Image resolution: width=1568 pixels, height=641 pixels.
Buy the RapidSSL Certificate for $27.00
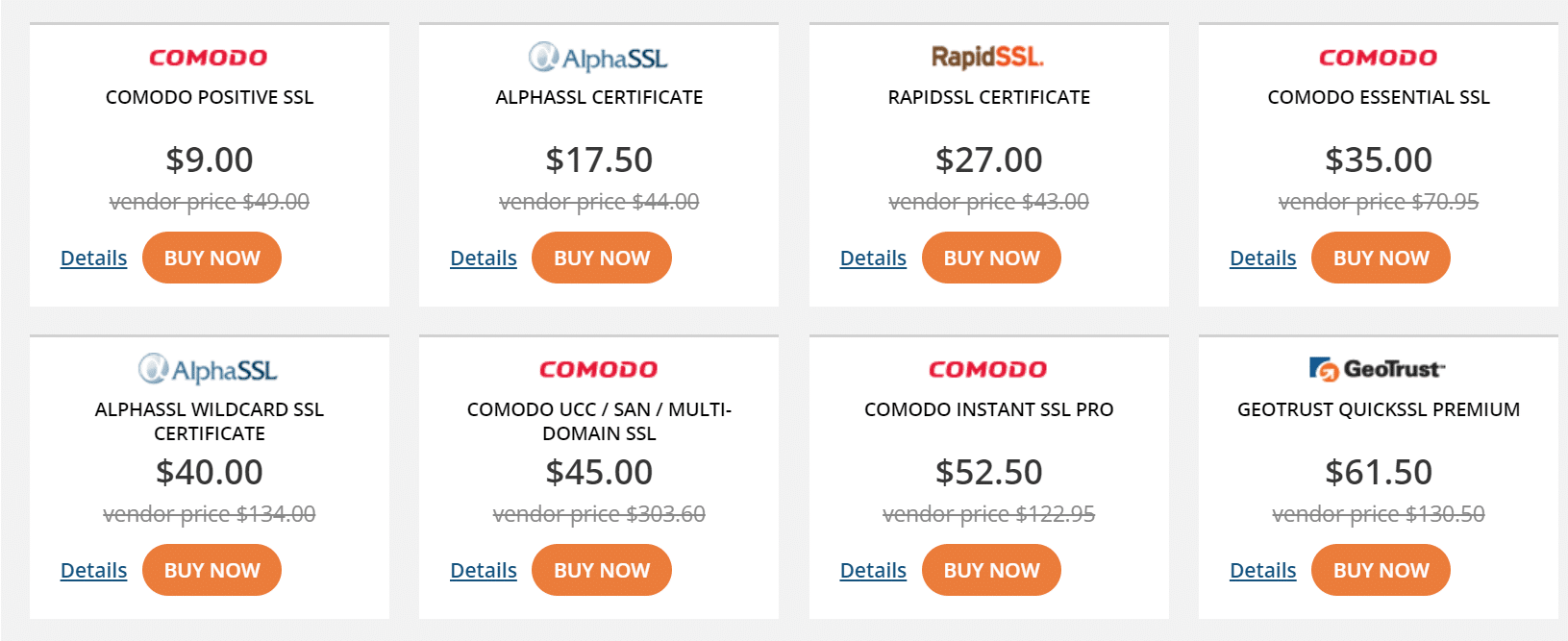[991, 258]
